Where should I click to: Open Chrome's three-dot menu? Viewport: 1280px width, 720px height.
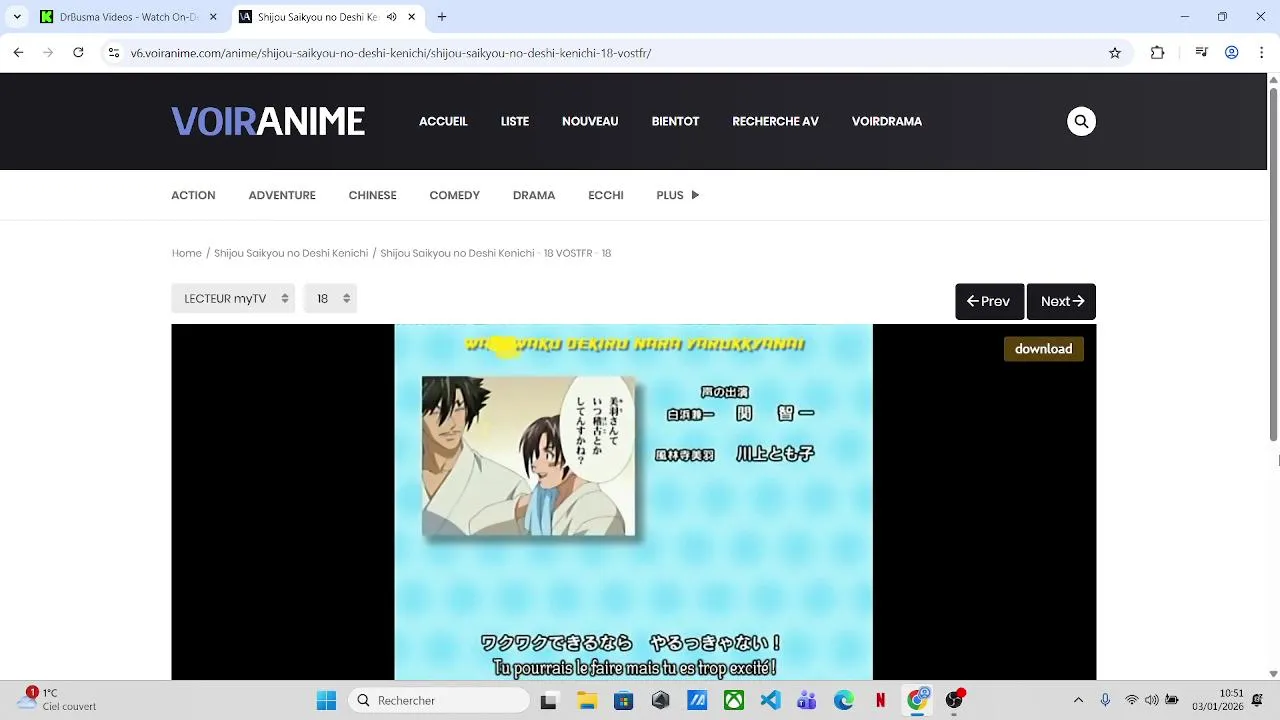[x=1262, y=53]
